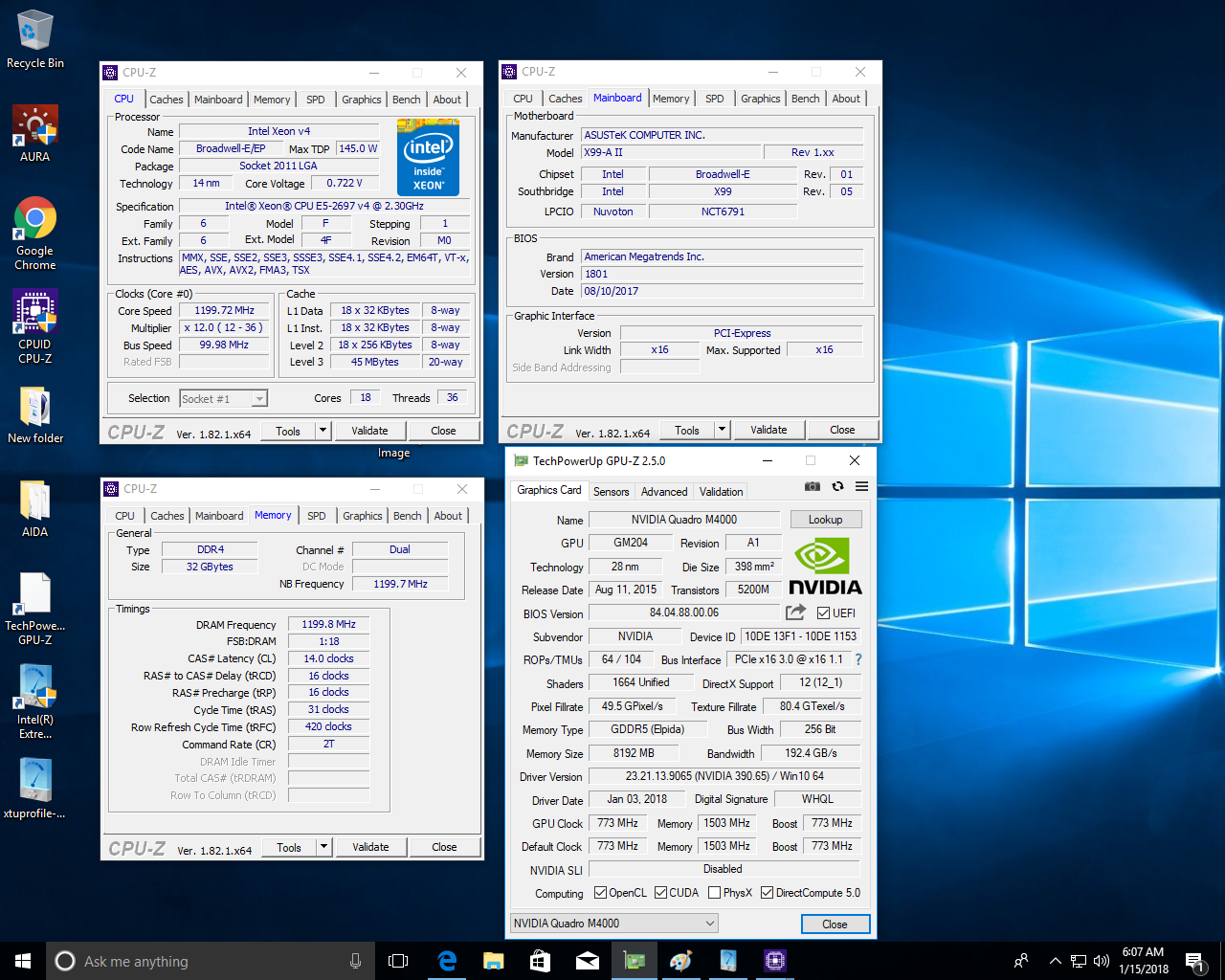This screenshot has width=1225, height=980.
Task: Switch to the Sensors tab in GPU-Z
Action: 611,491
